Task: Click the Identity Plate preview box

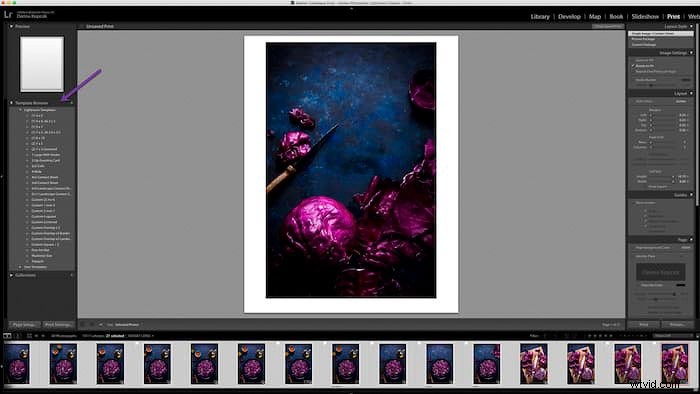Action: [661, 272]
